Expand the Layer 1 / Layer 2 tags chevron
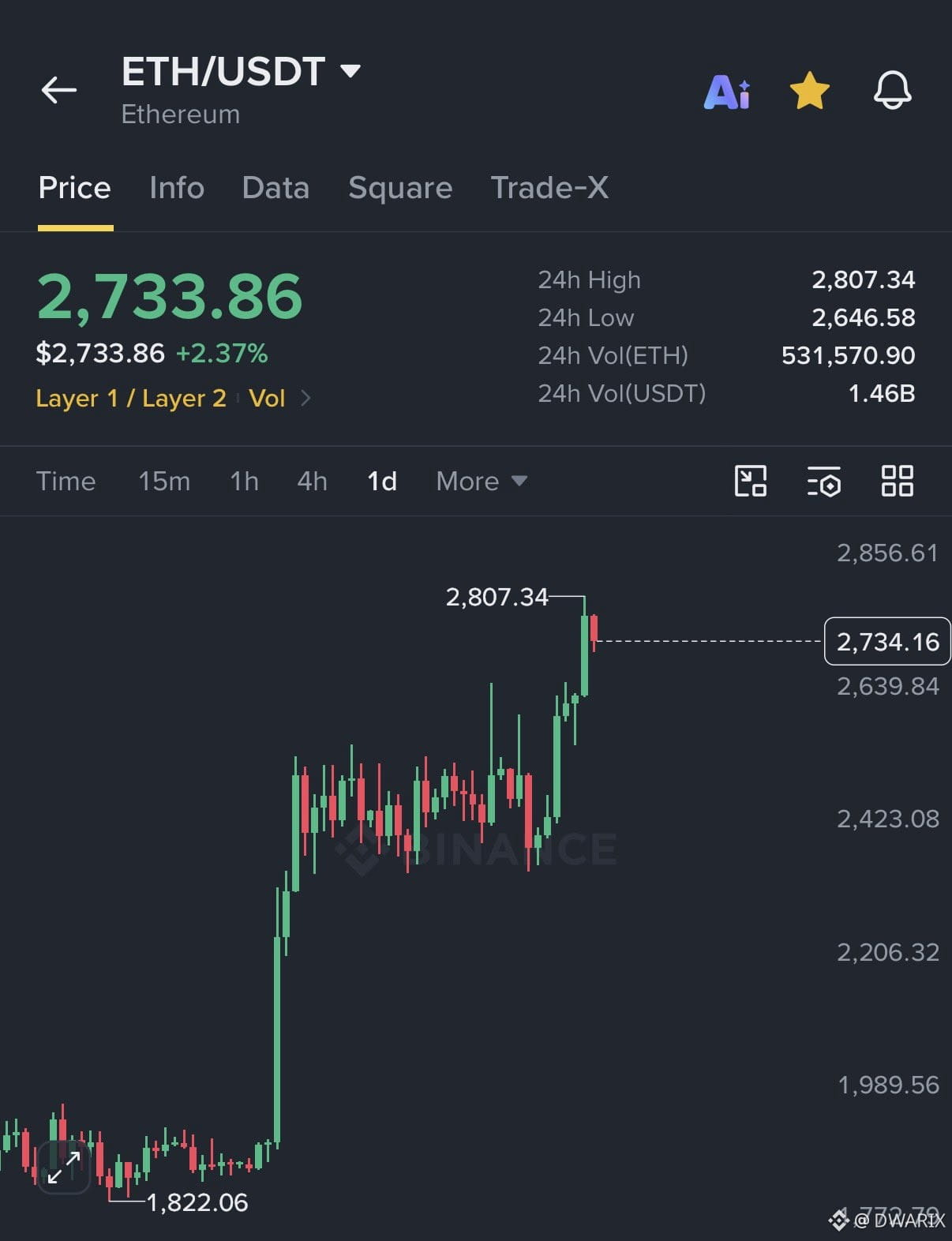 coord(305,399)
